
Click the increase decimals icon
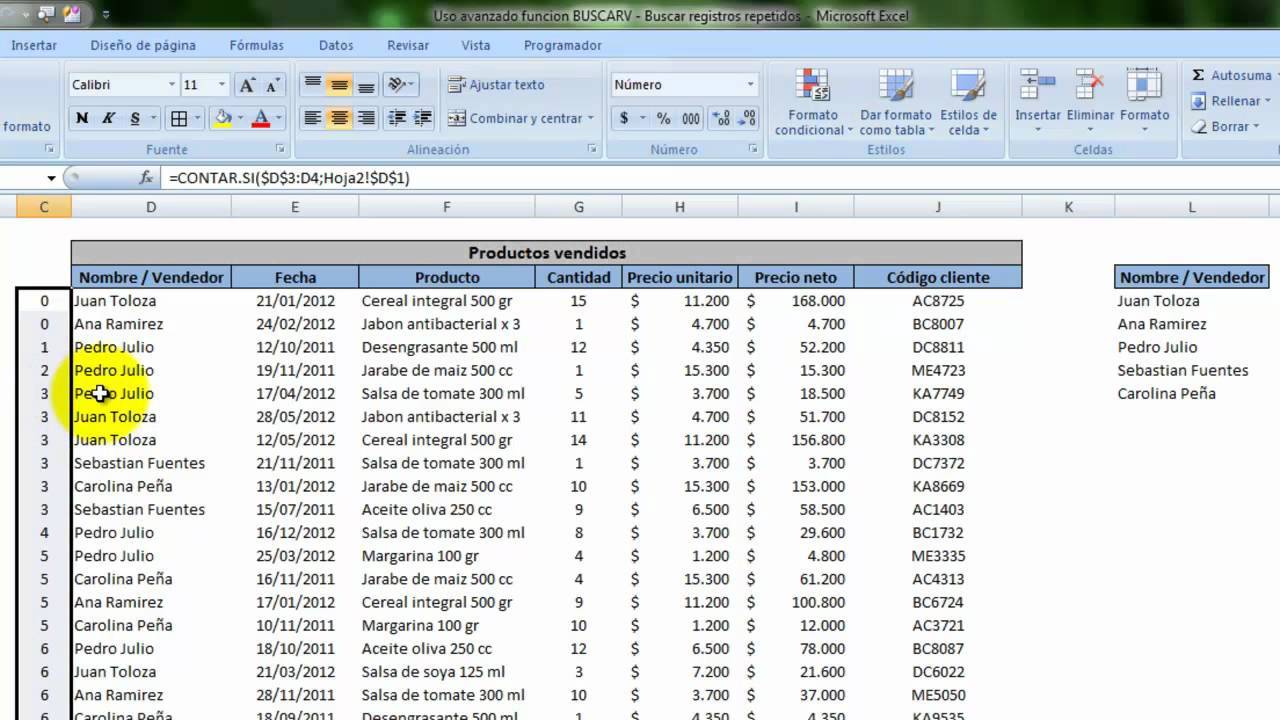pyautogui.click(x=720, y=118)
